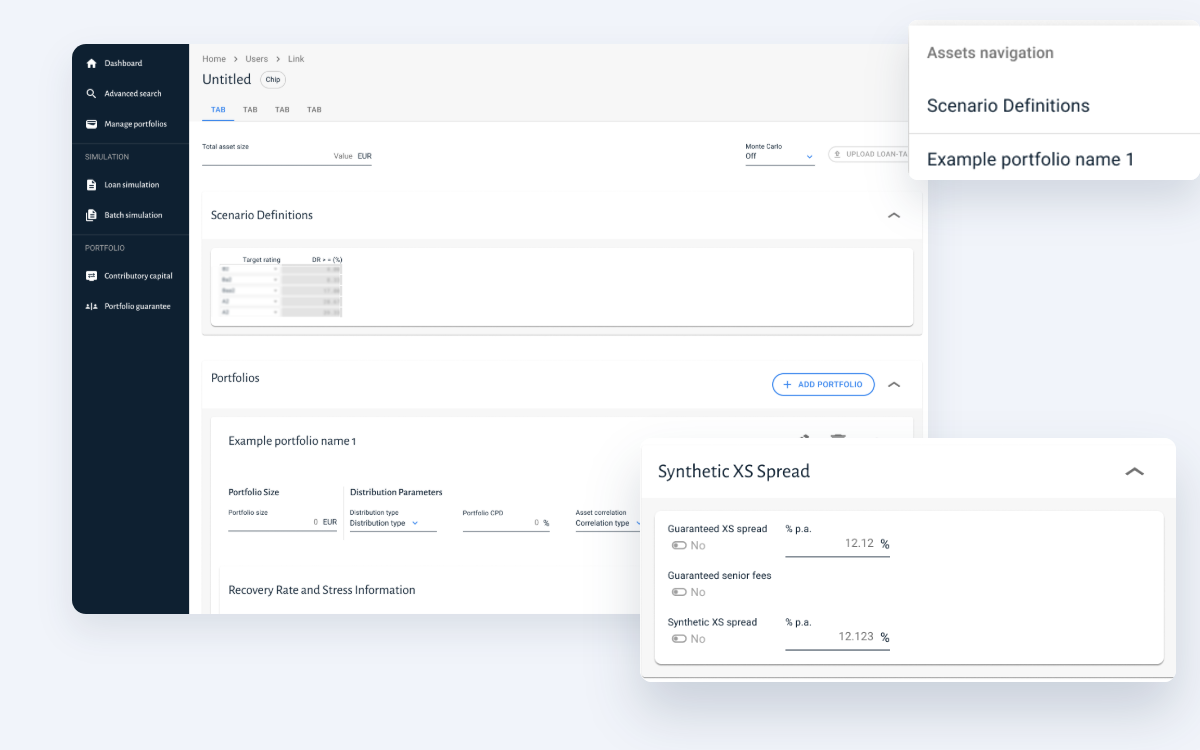
Task: Click the Upload Loan-Ta button
Action: point(868,154)
